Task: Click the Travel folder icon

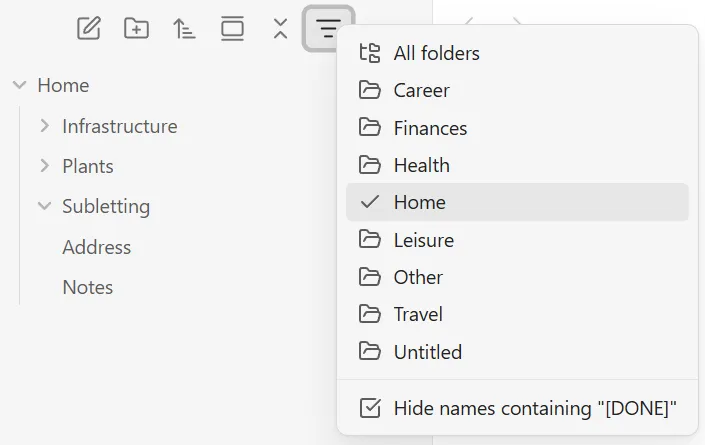Action: [x=370, y=314]
